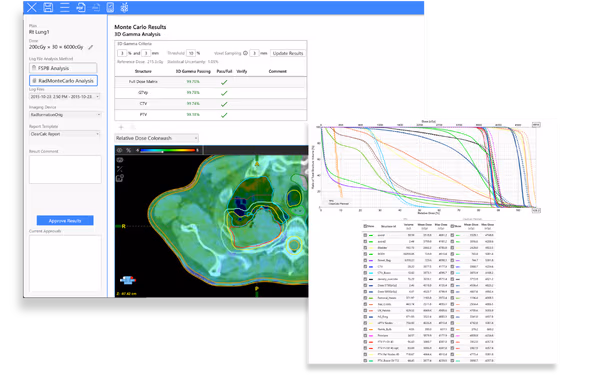600x376 pixels.
Task: Click the image export icon in the CT view
Action: (120, 178)
